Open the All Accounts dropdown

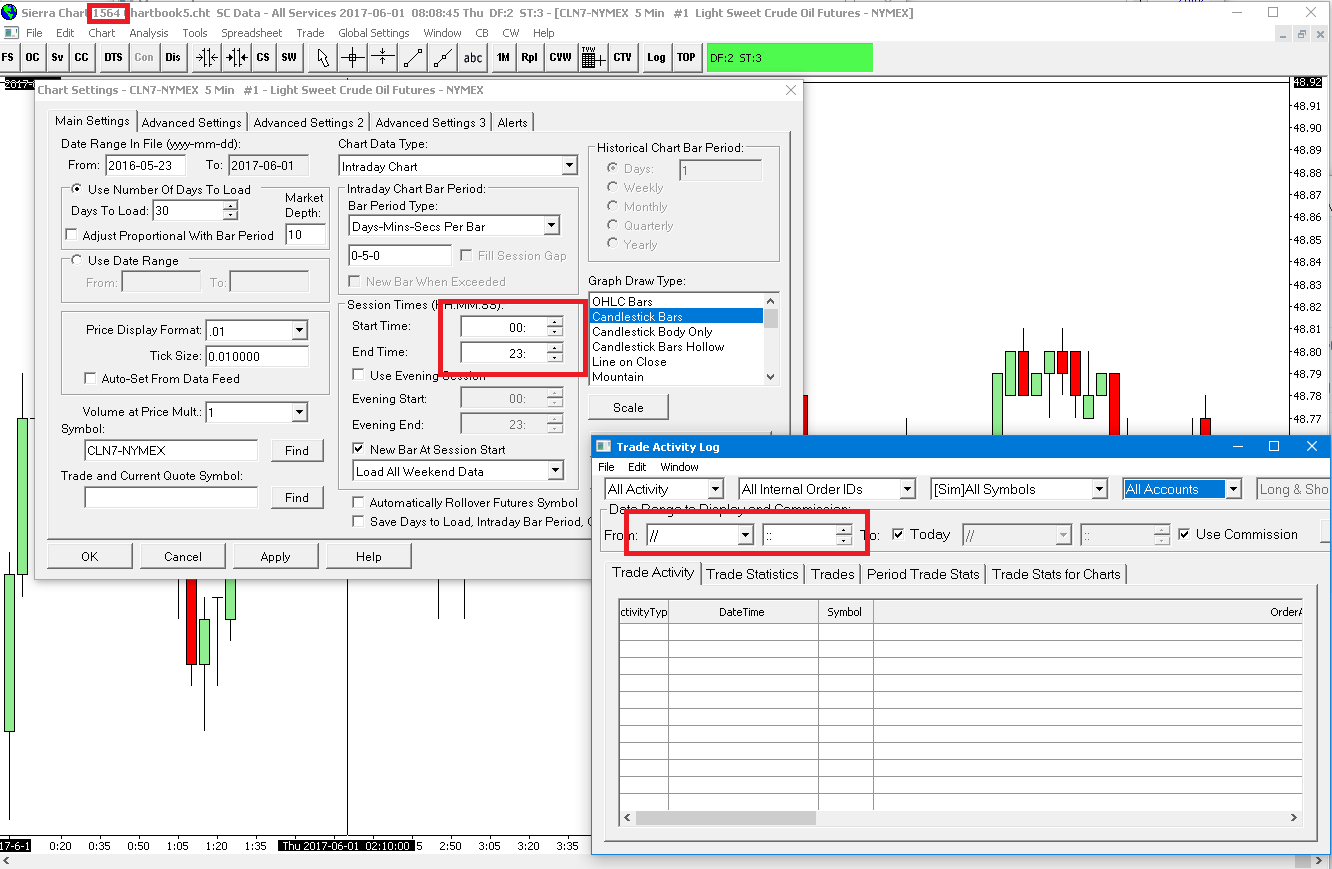pyautogui.click(x=1234, y=489)
